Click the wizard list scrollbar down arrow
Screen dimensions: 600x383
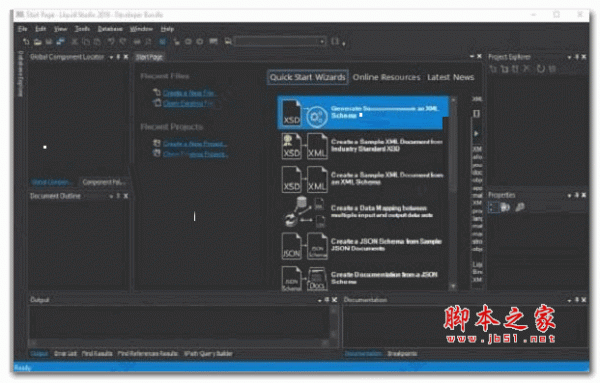click(x=453, y=286)
